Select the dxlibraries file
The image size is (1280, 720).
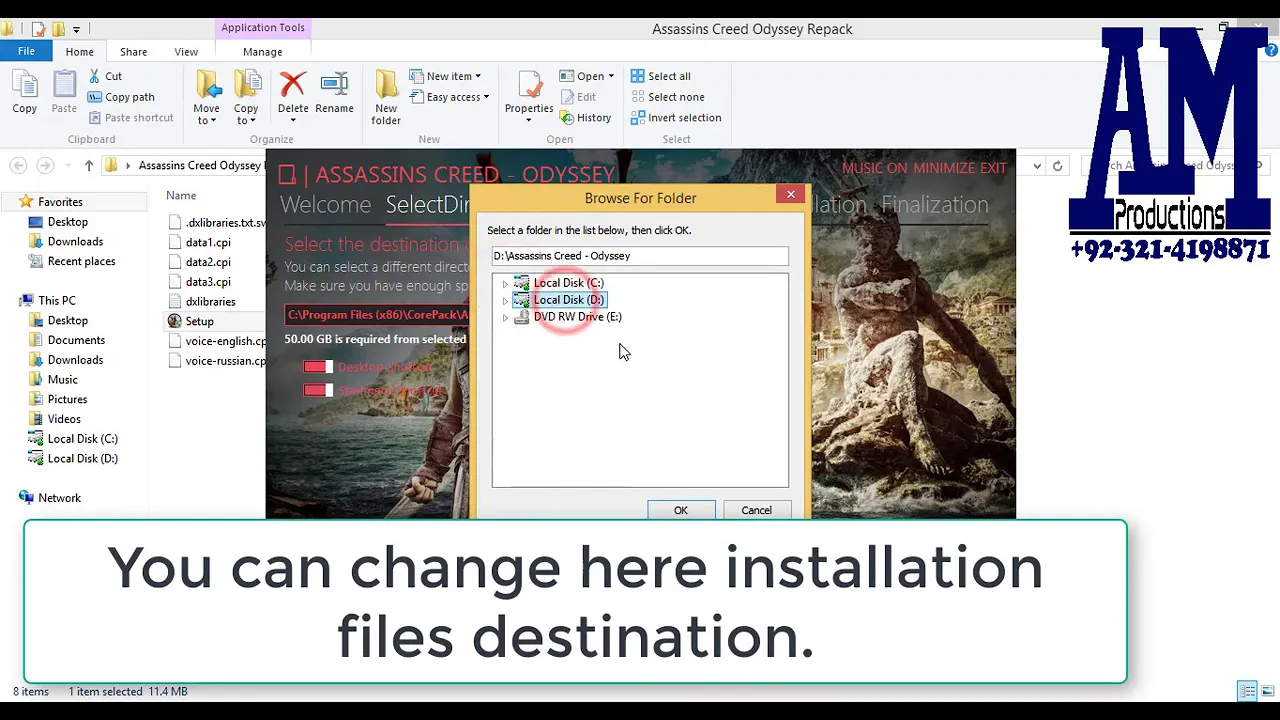(x=210, y=301)
